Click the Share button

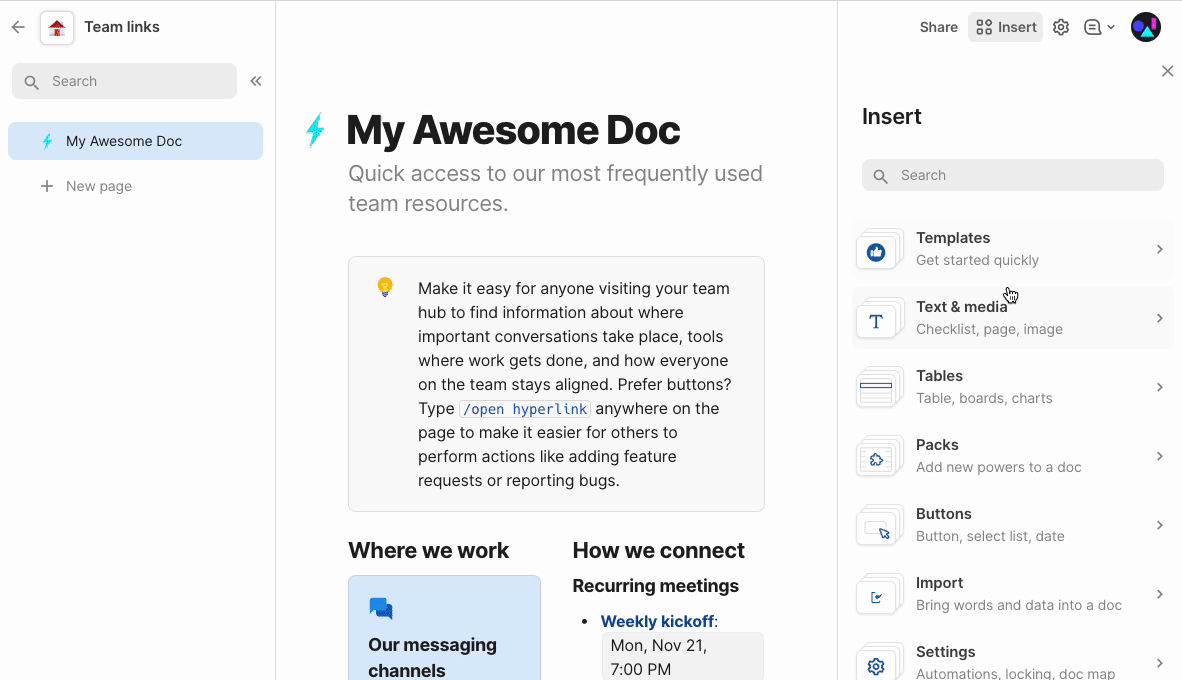pyautogui.click(x=938, y=28)
